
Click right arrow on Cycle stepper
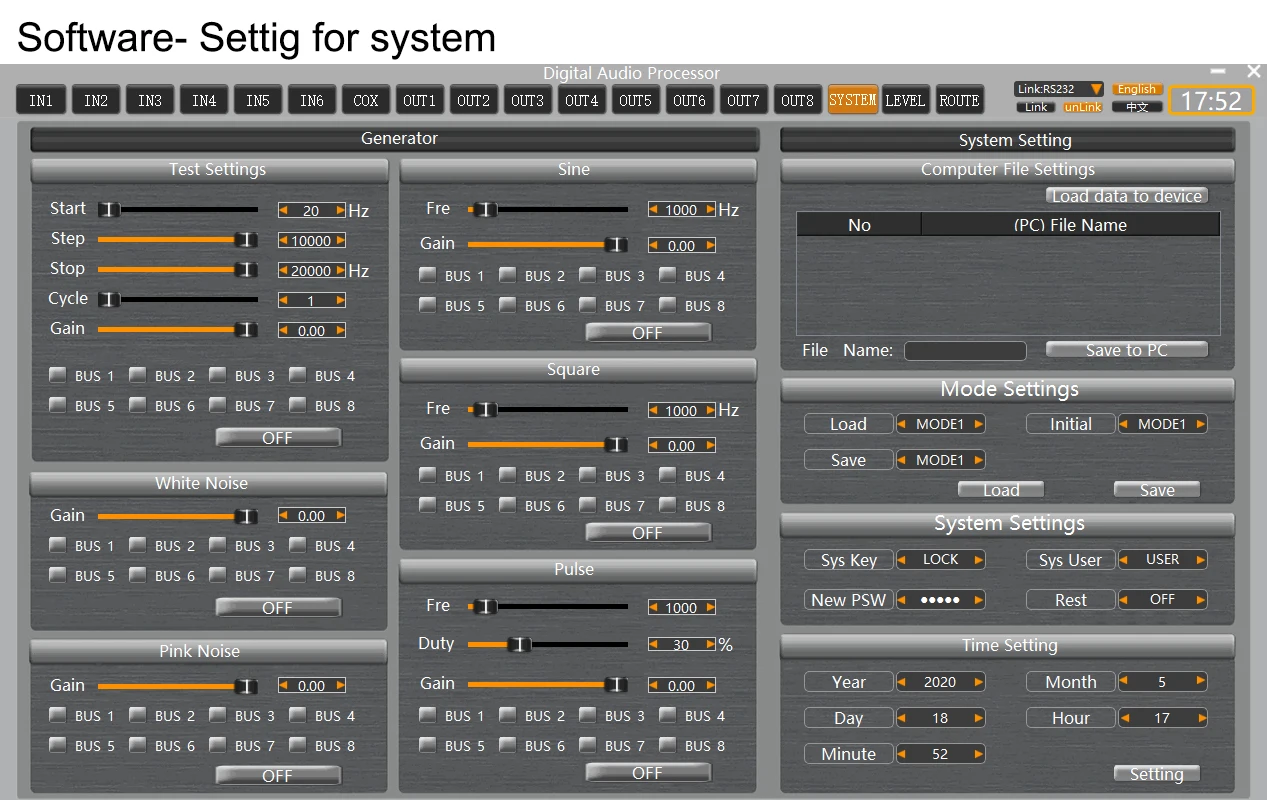[x=340, y=300]
